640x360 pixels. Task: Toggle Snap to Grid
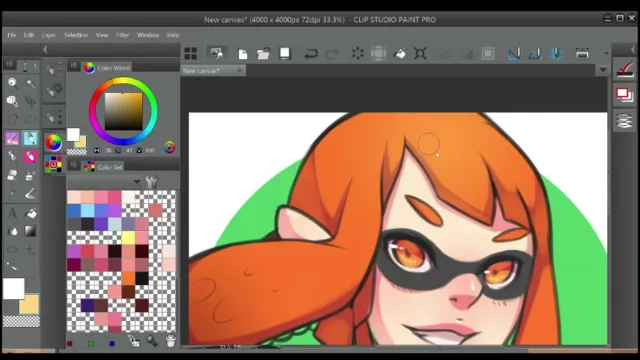click(556, 53)
